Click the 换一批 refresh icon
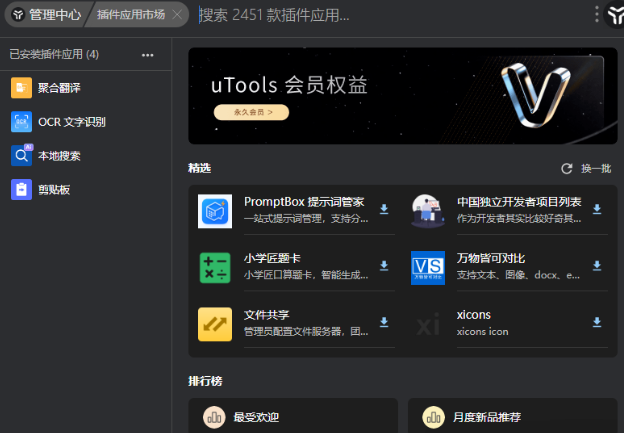This screenshot has width=624, height=433. pos(567,169)
